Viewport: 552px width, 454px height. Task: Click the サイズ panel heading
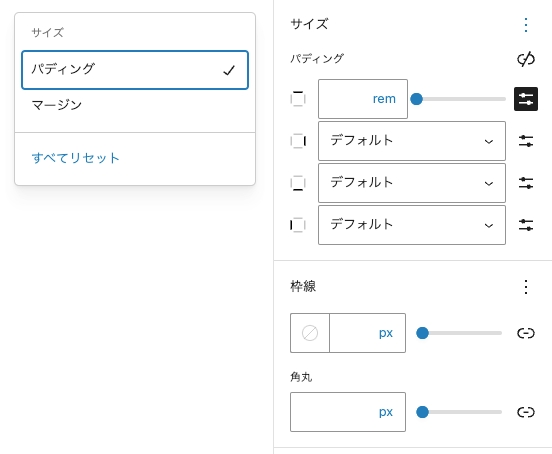(x=309, y=24)
